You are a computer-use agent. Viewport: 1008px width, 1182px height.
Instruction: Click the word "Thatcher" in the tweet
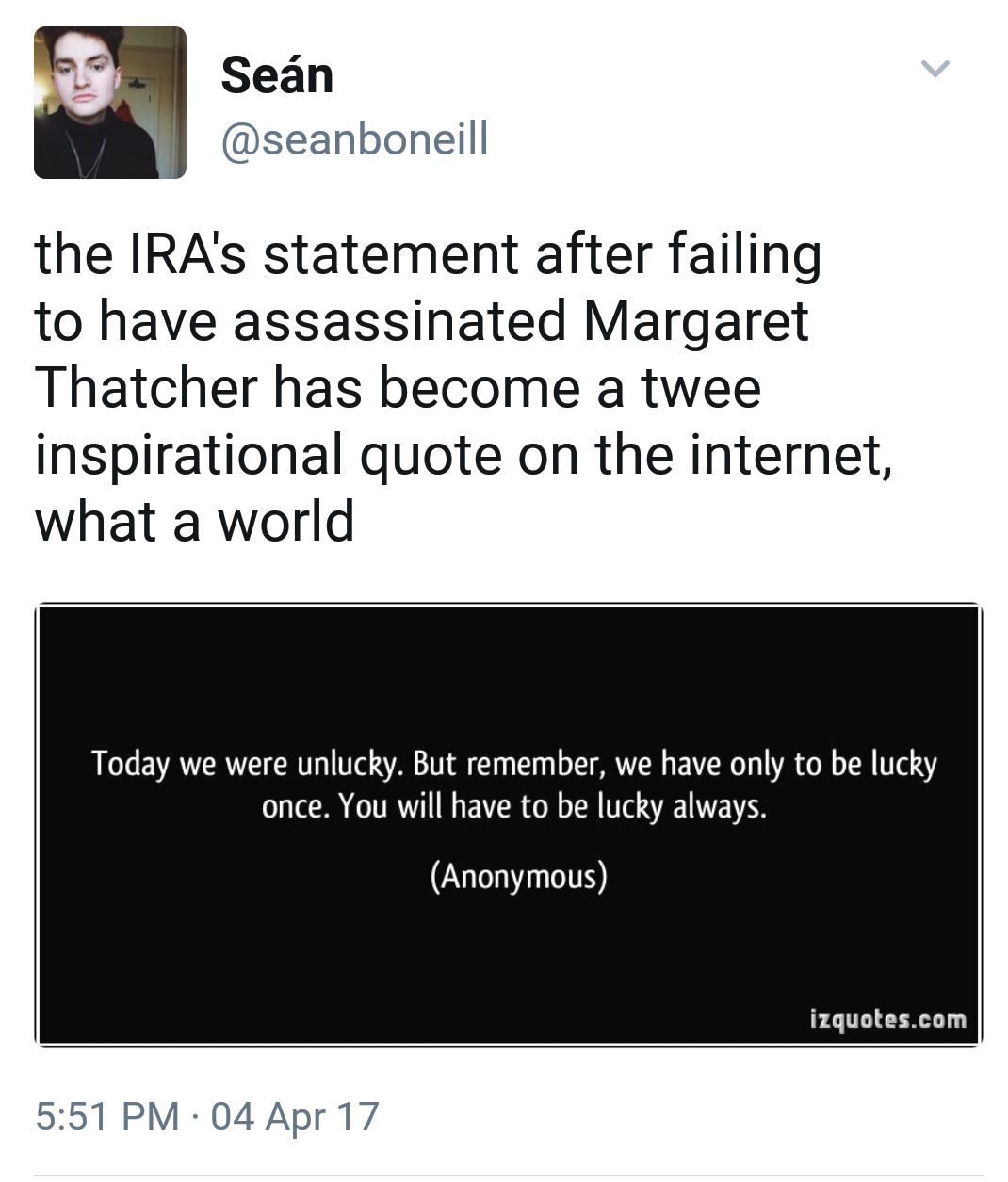click(x=146, y=388)
